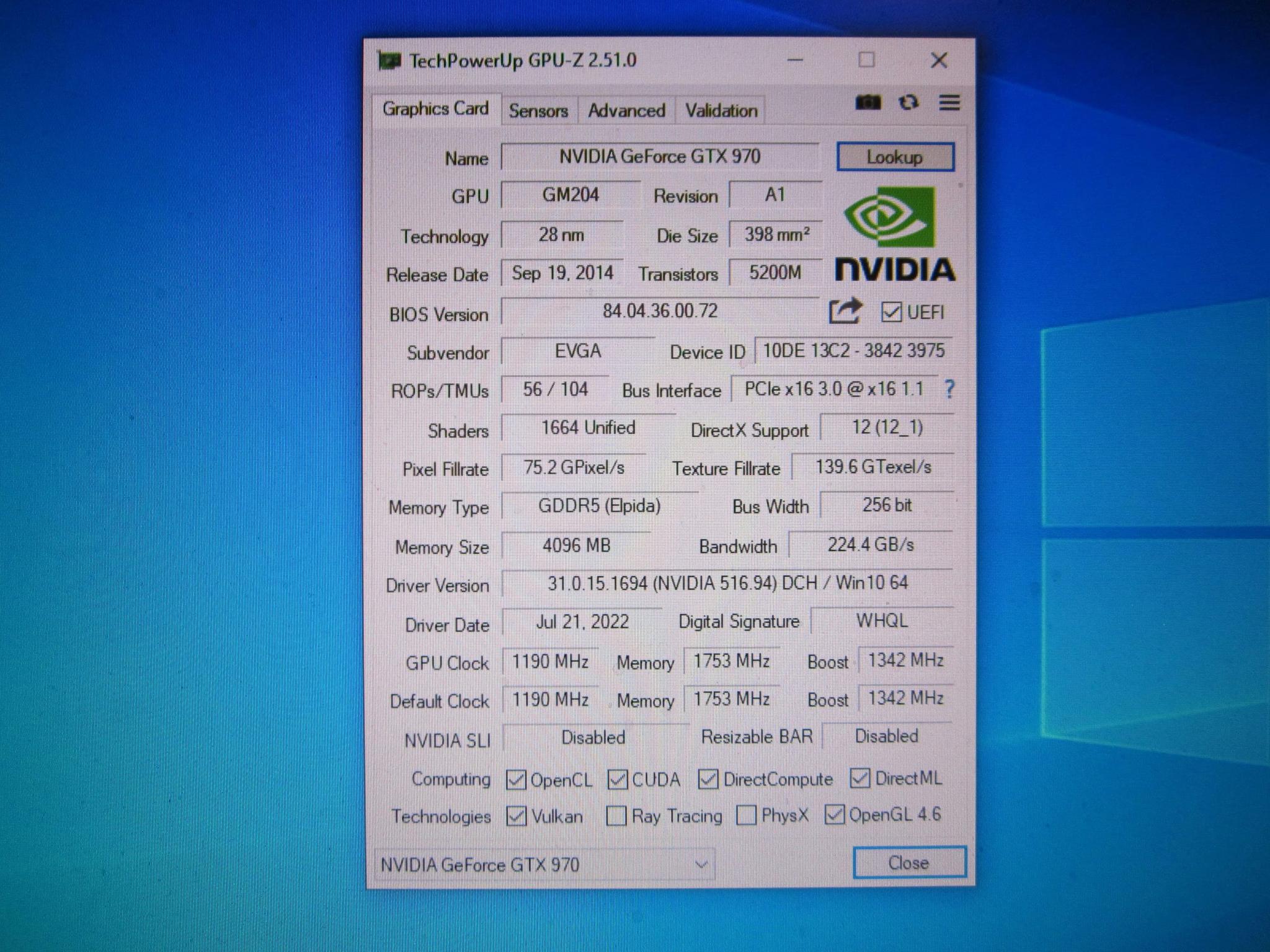Image resolution: width=1270 pixels, height=952 pixels.
Task: Close GPU-Z with the title bar X
Action: (x=939, y=60)
